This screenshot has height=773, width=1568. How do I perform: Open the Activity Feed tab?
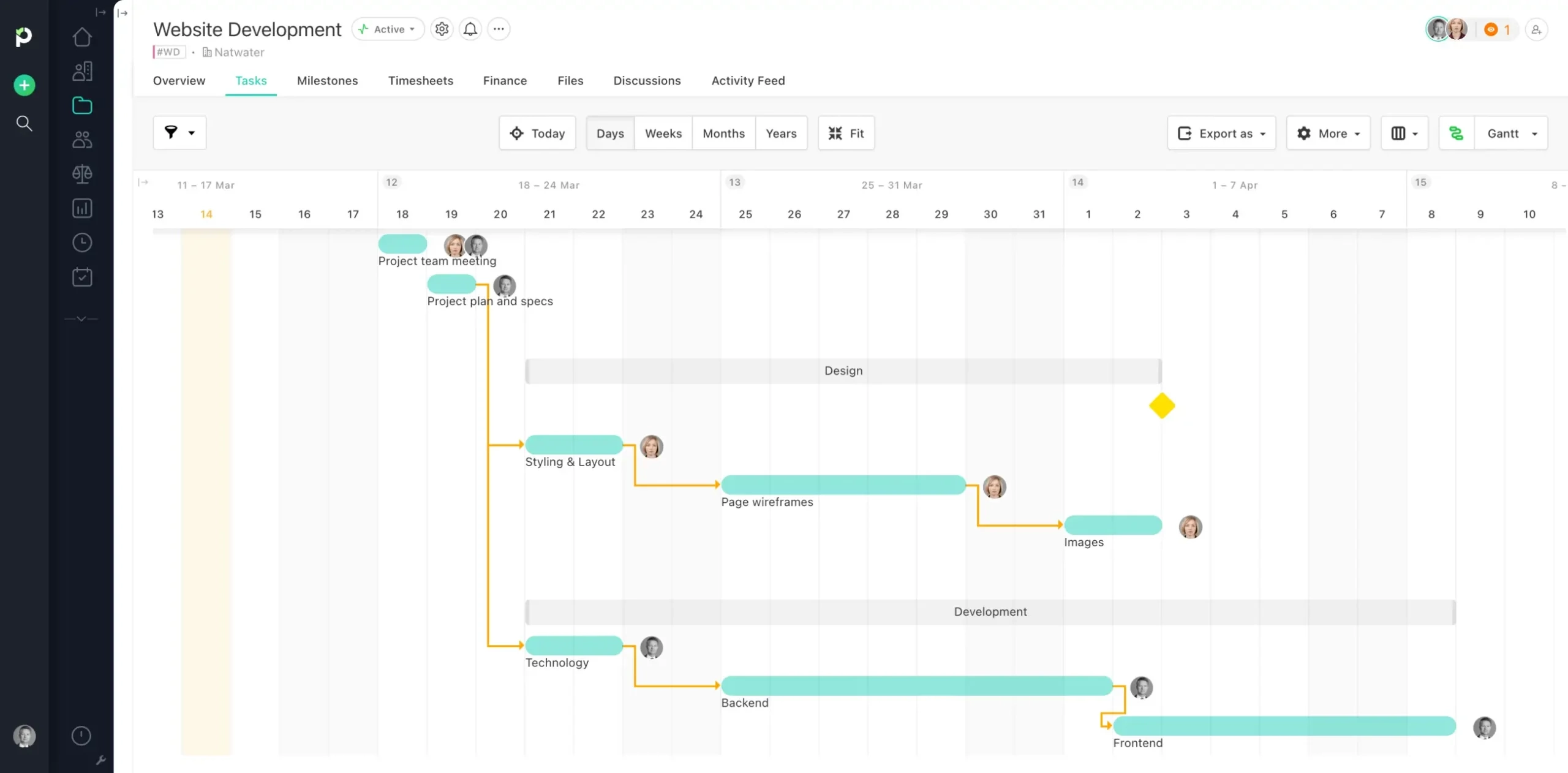pos(748,80)
